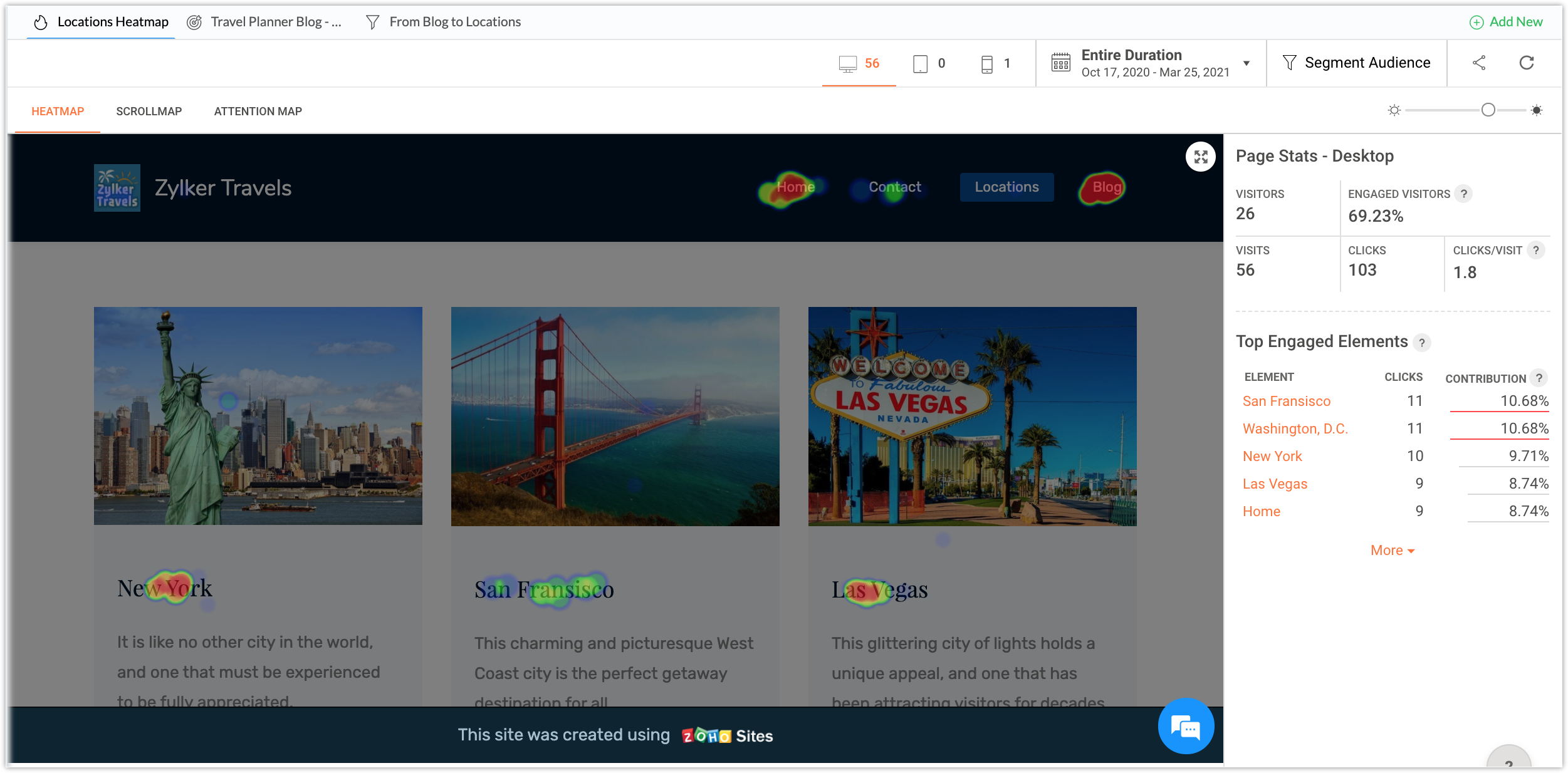Switch to desktop device view (56)
Image resolution: width=1568 pixels, height=773 pixels.
tap(859, 63)
